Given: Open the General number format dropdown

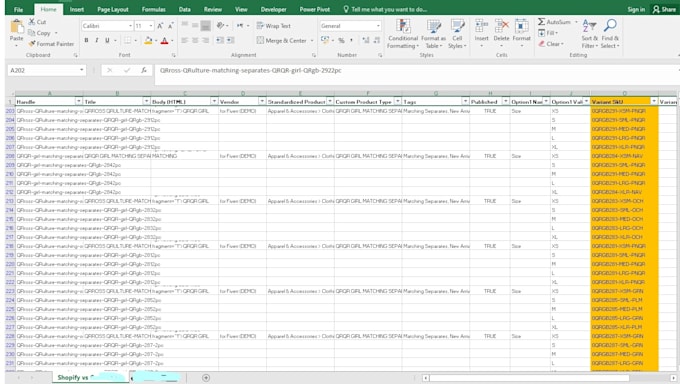Looking at the screenshot, I should (378, 26).
